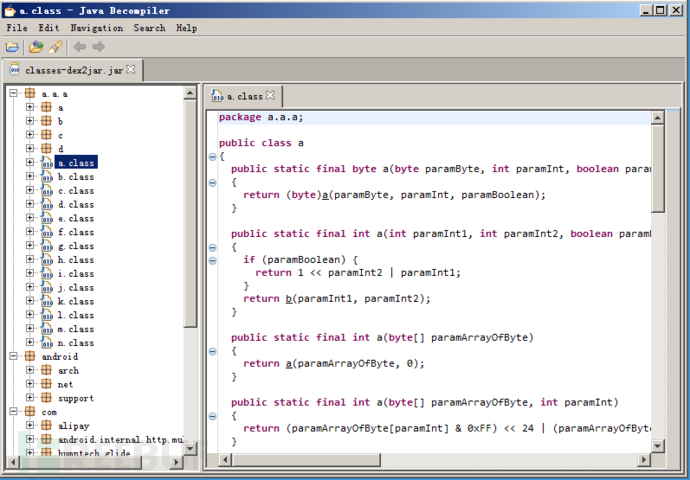Image resolution: width=690 pixels, height=480 pixels.
Task: Select package d icon in tree
Action: 46,148
